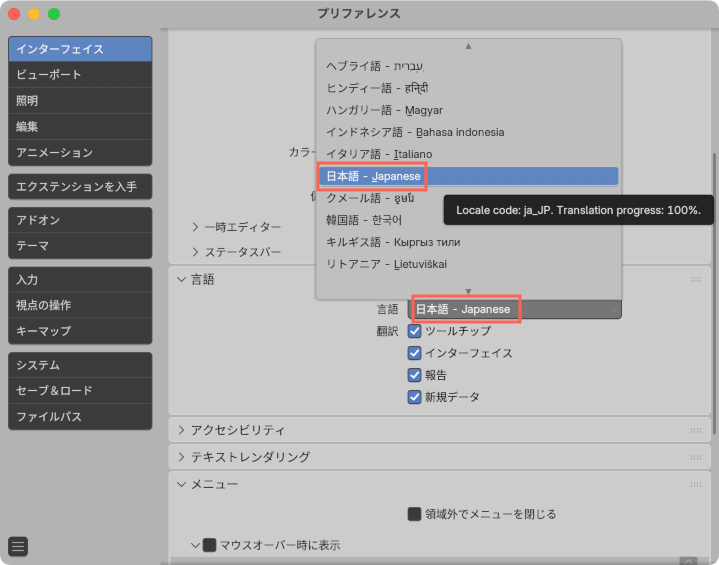Uncheck the 新規データ translation checkbox
This screenshot has height=565, width=719.
pyautogui.click(x=414, y=397)
